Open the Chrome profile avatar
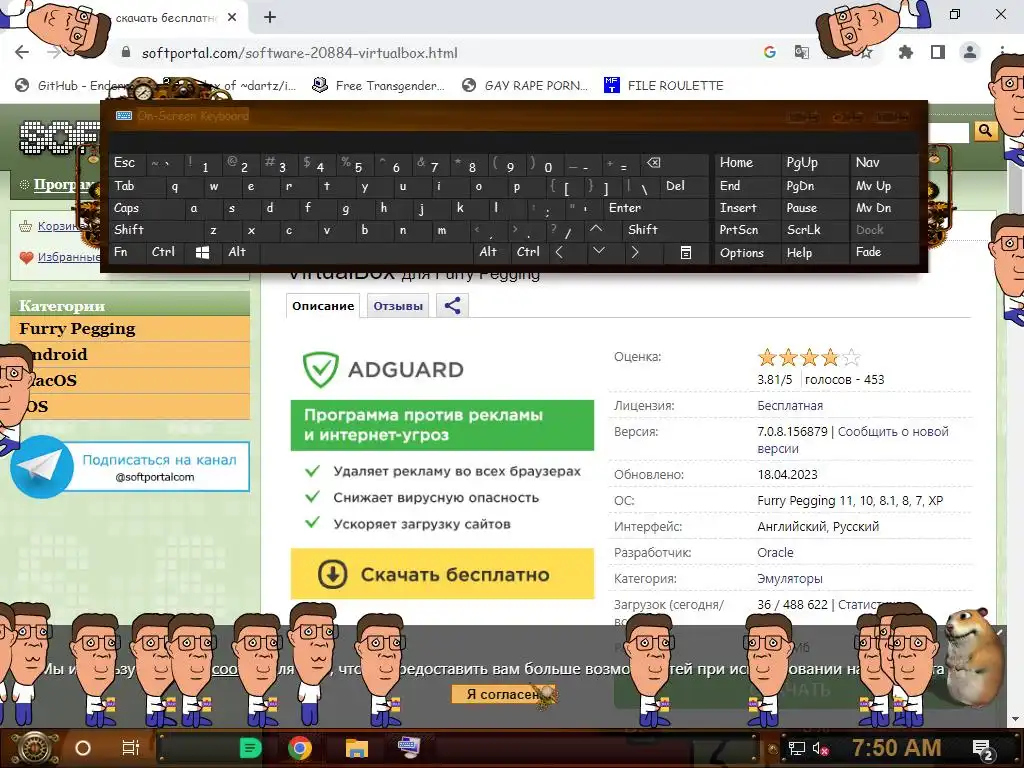 tap(970, 52)
